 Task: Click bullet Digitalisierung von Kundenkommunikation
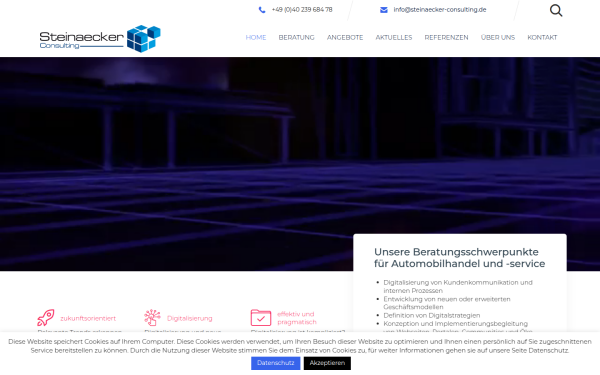point(458,287)
